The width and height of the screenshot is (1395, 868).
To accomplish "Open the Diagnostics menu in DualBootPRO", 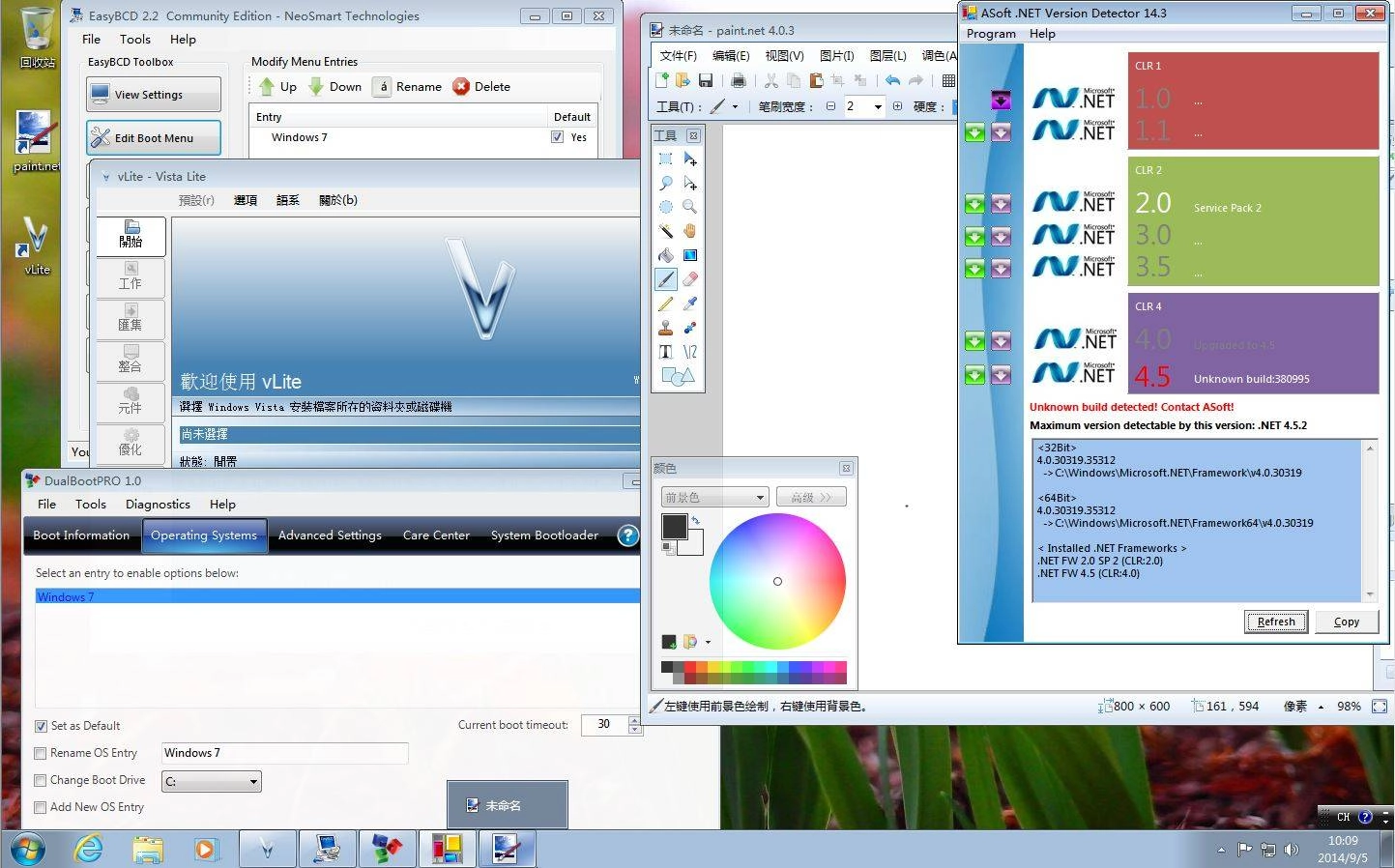I will (158, 505).
